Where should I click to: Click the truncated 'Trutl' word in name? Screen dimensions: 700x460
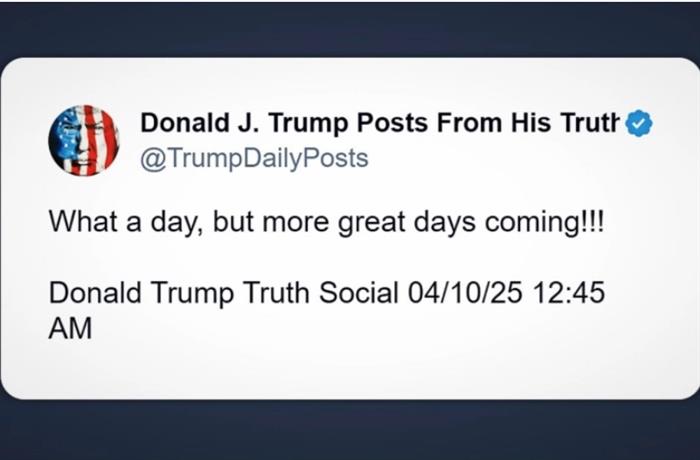pyautogui.click(x=591, y=122)
